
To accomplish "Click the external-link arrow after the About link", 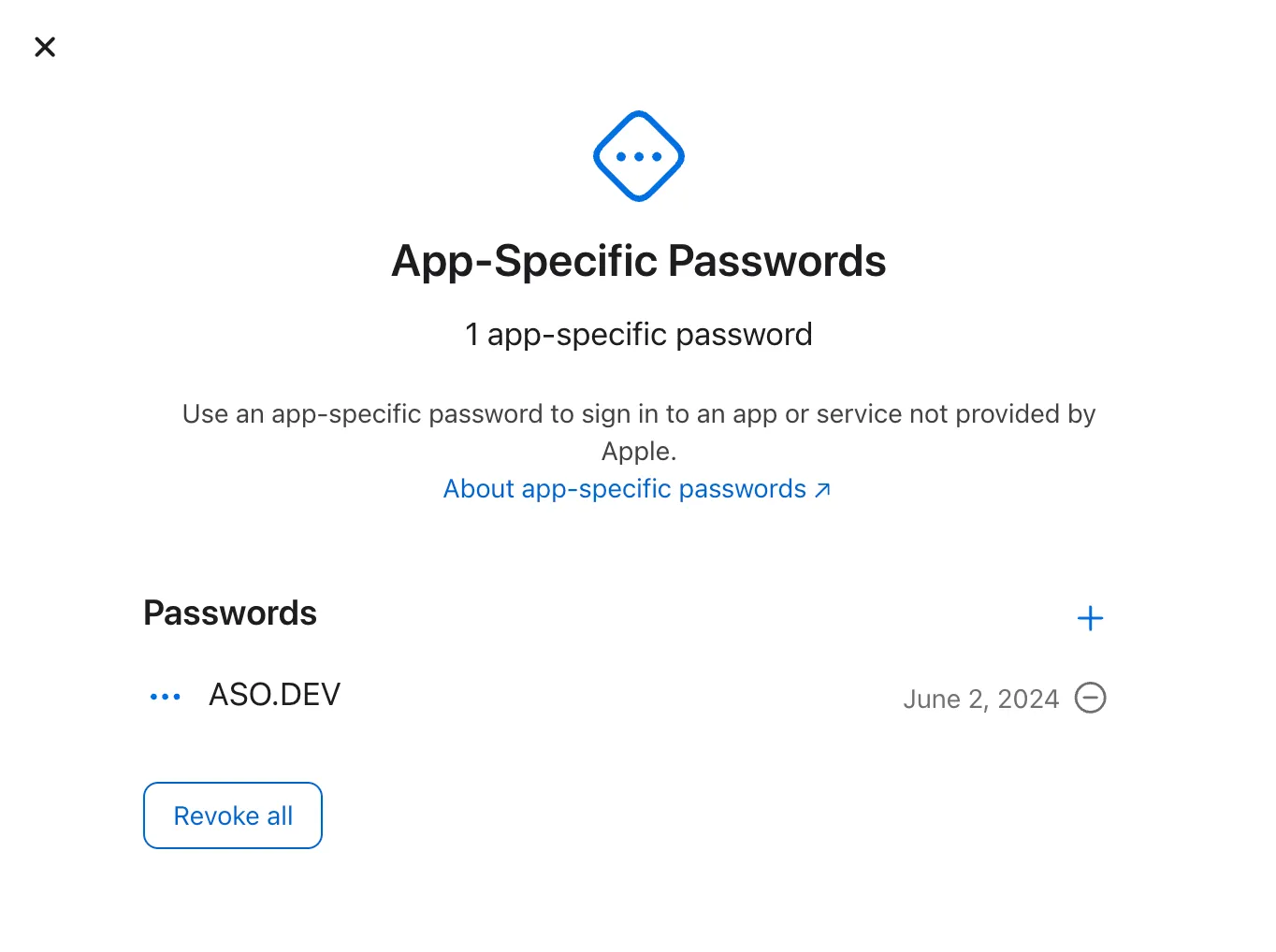I will [822, 488].
